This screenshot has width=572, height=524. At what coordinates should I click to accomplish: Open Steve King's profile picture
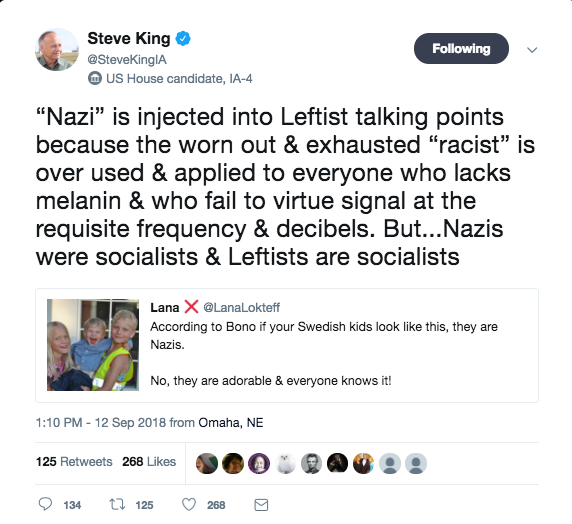pos(57,49)
